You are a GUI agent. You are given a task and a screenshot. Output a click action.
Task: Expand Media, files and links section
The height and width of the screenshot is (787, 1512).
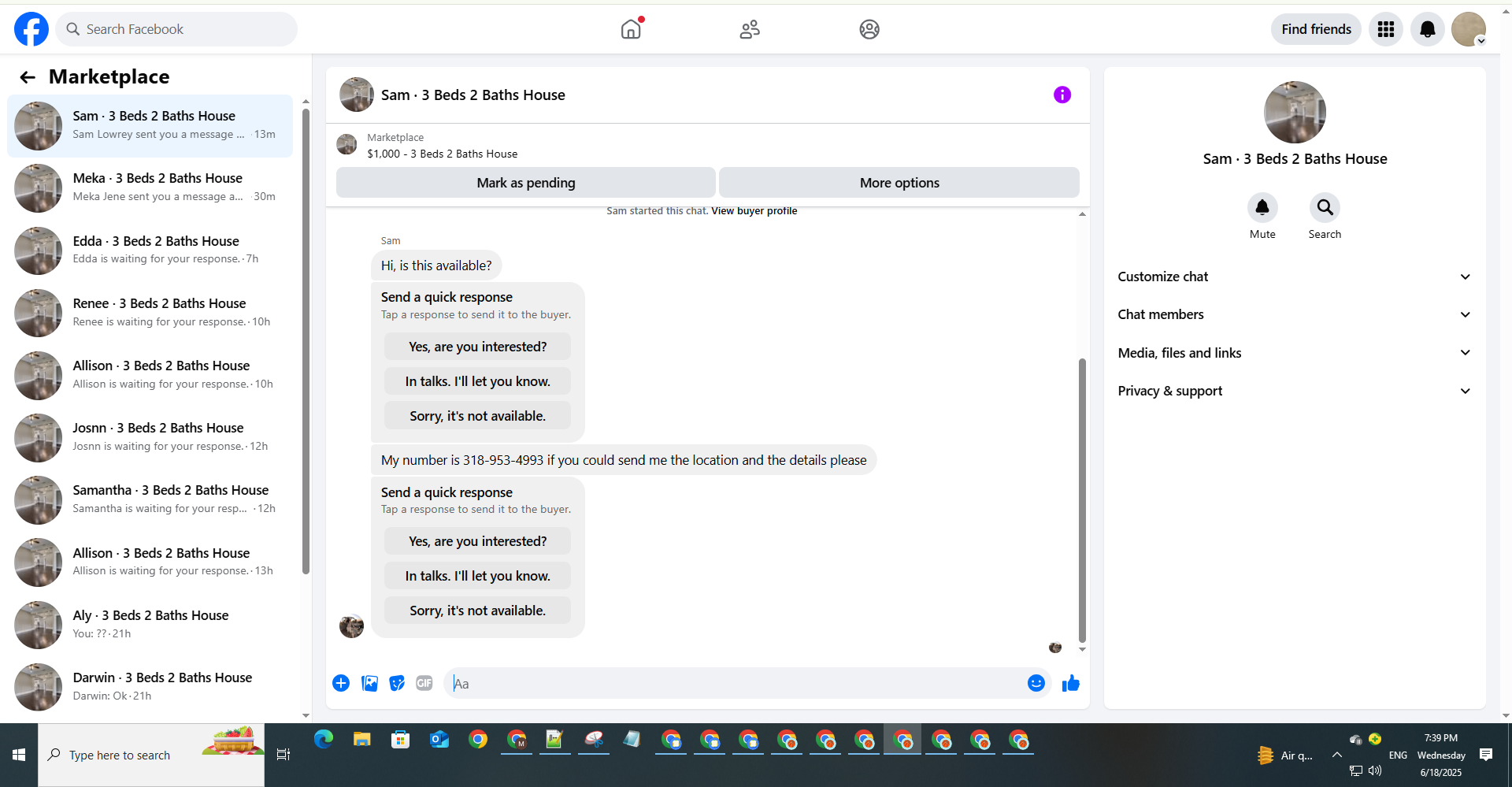point(1294,353)
